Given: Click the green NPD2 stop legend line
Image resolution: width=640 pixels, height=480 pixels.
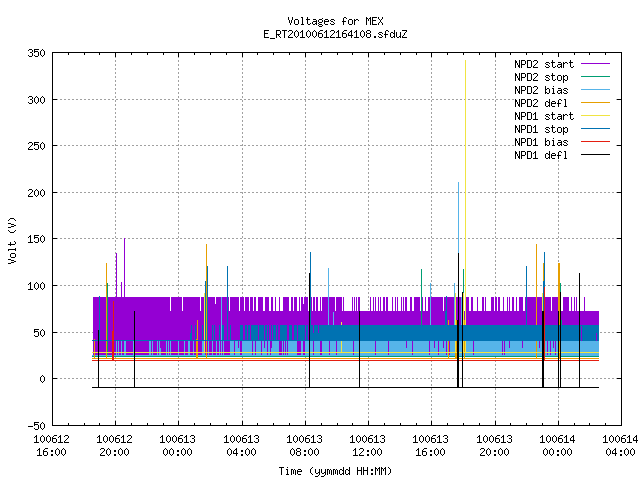Looking at the screenshot, I should click(595, 77).
